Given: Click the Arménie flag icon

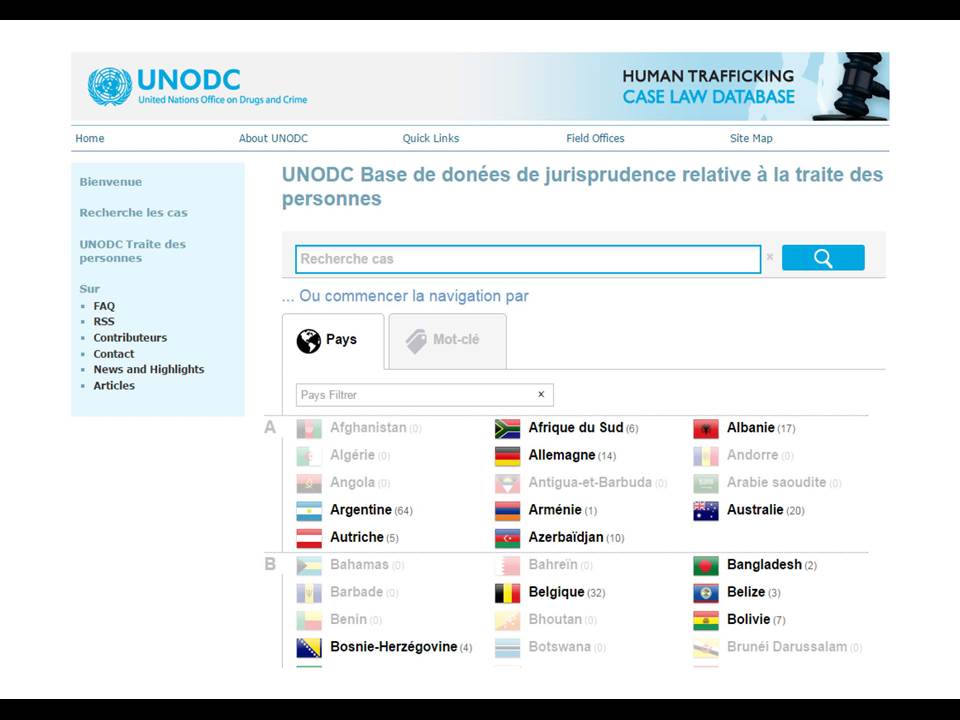Looking at the screenshot, I should pyautogui.click(x=508, y=511).
